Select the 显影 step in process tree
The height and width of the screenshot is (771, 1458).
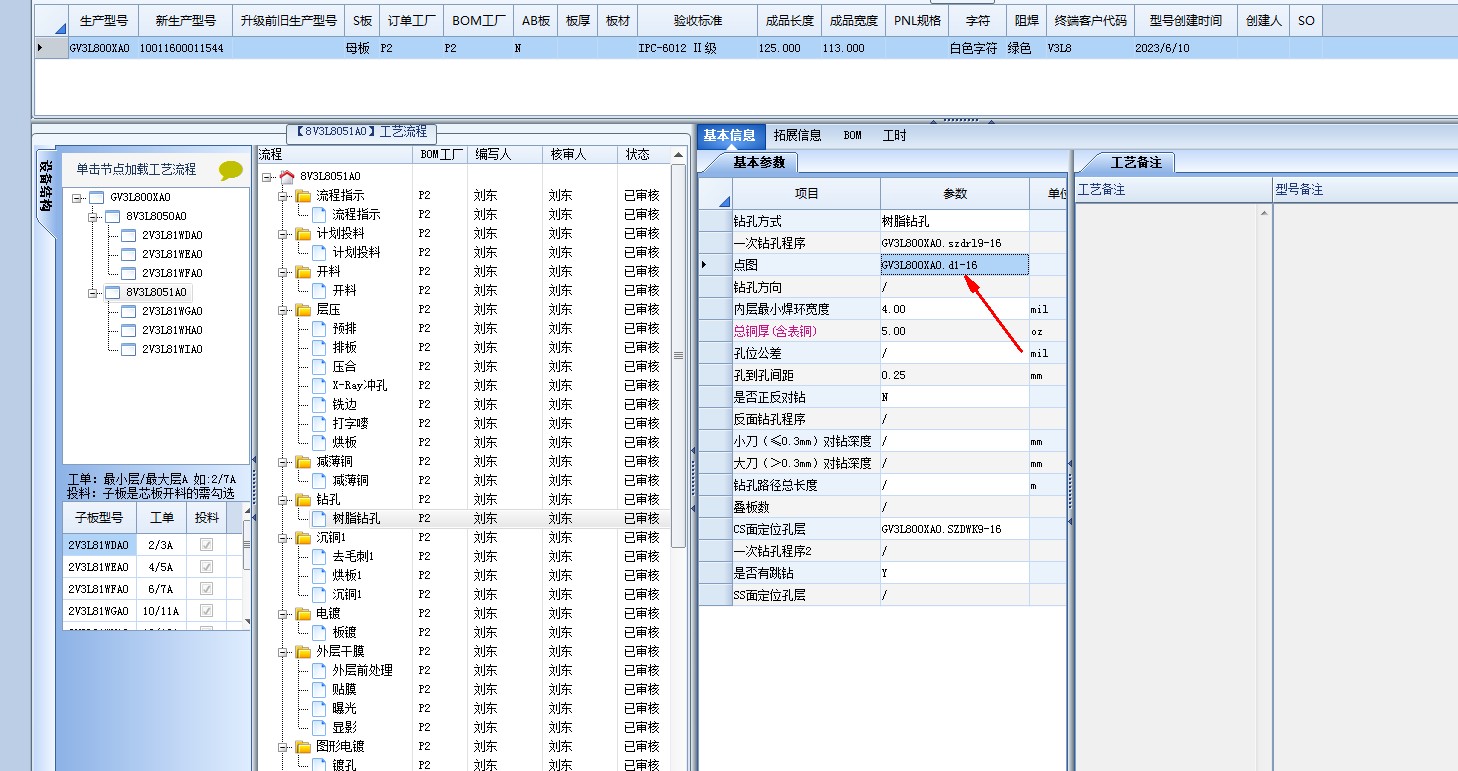coord(345,728)
